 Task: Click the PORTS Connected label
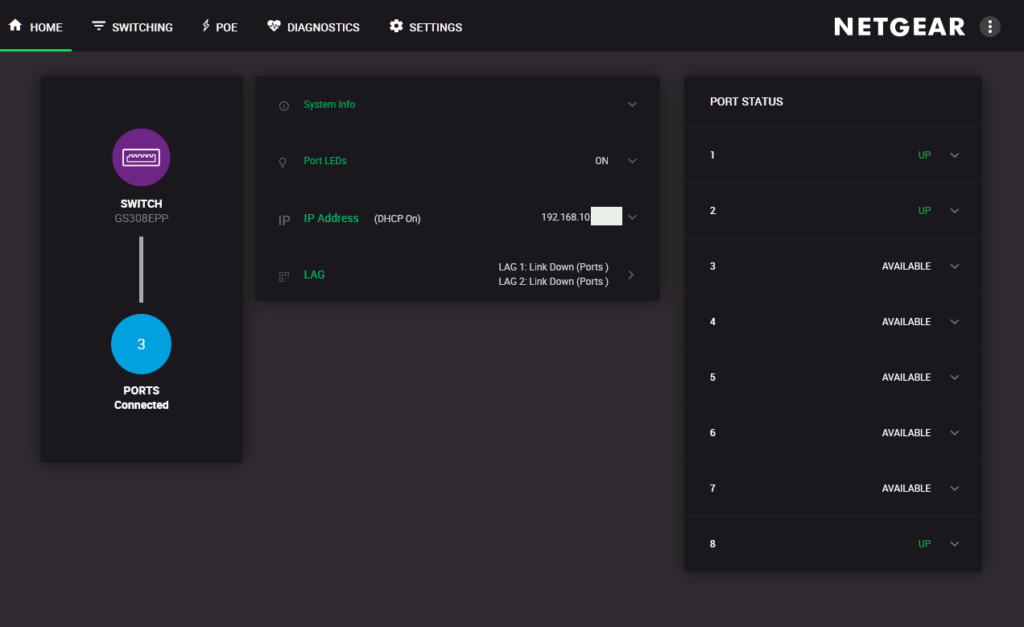[x=141, y=398]
